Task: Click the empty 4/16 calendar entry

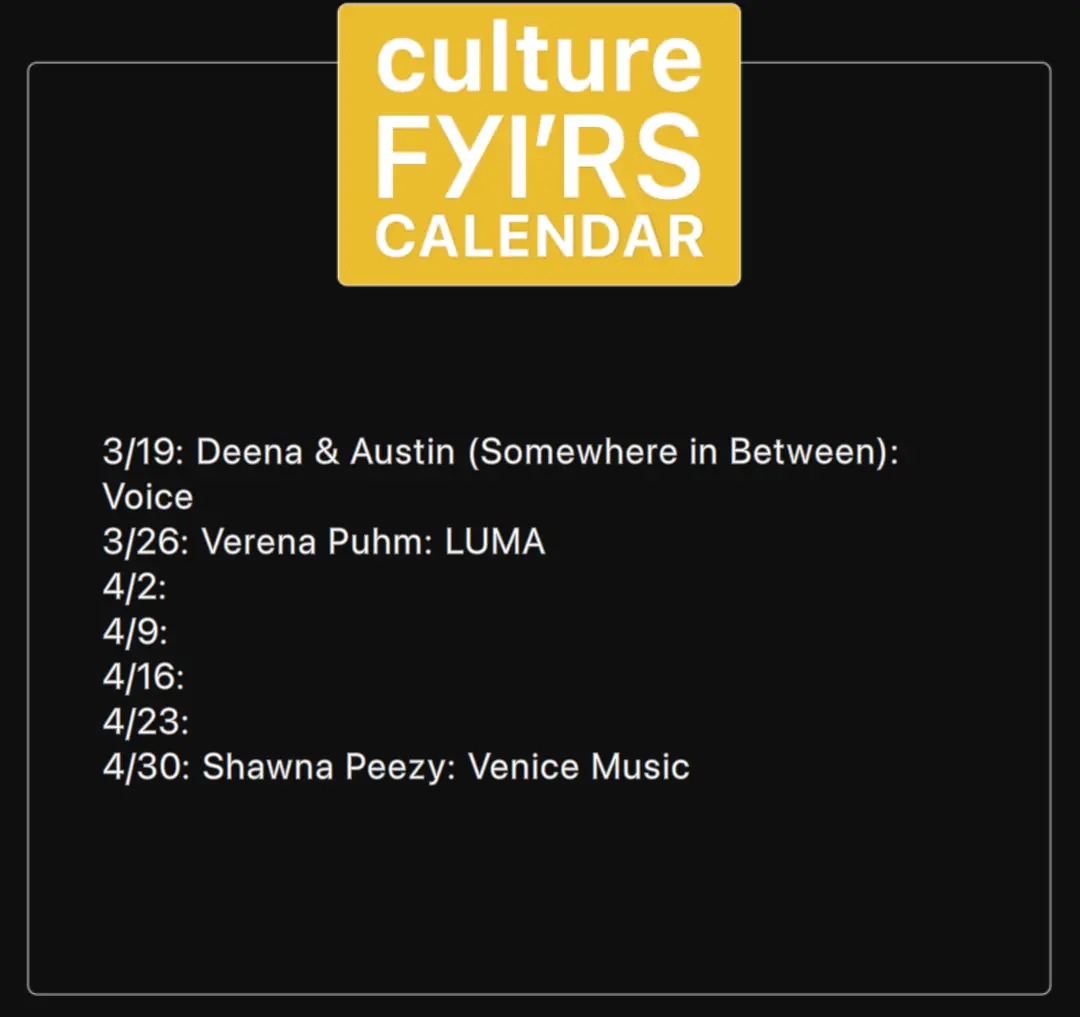Action: pos(143,677)
